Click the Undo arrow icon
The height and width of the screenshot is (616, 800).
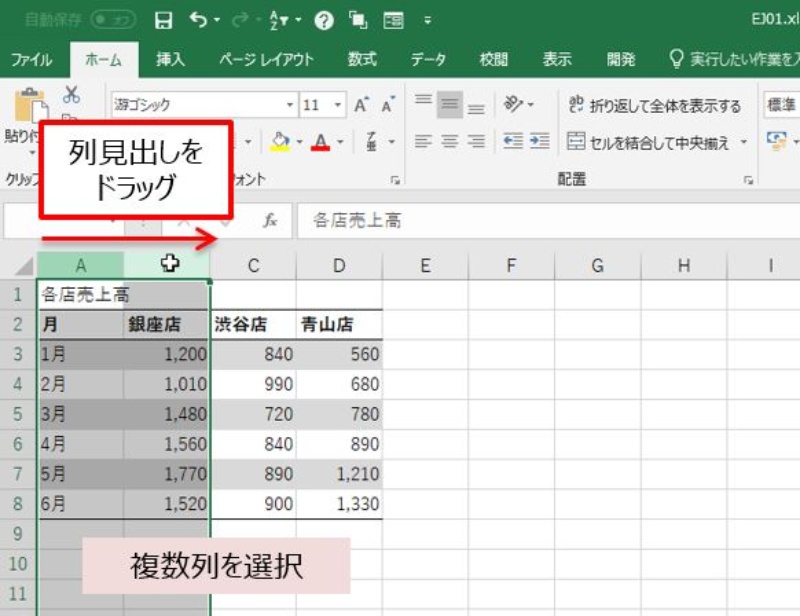point(196,20)
